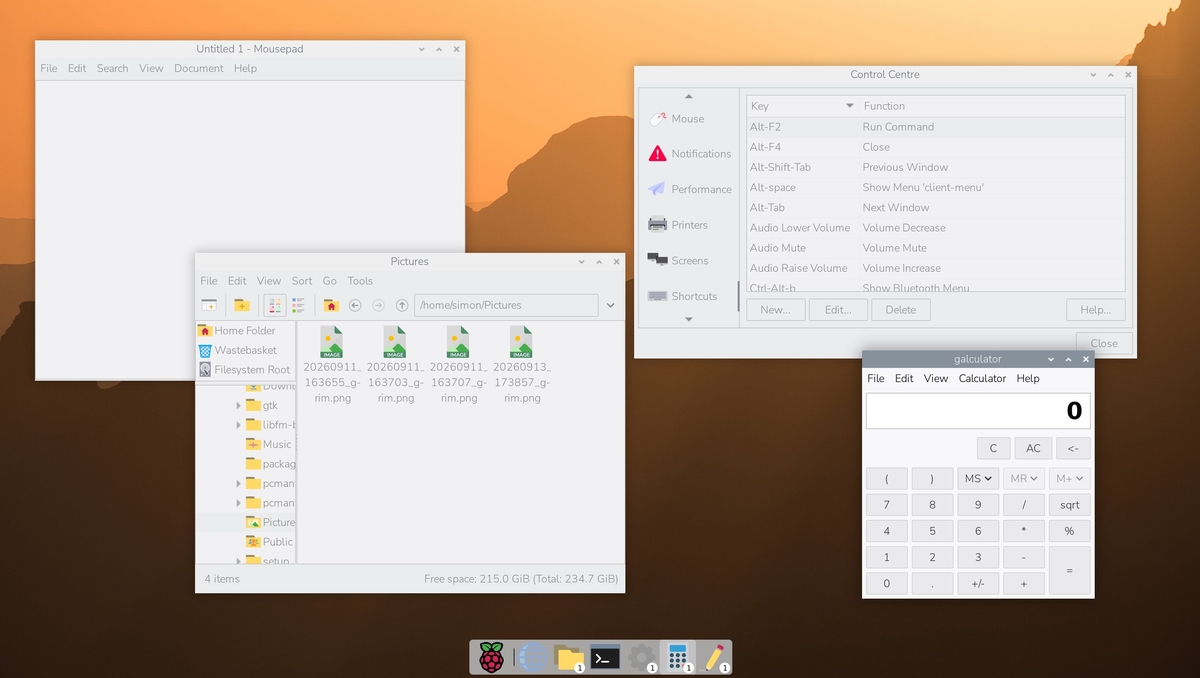Click the home folder icon in Pictures toolbar
This screenshot has height=678, width=1200.
331,305
